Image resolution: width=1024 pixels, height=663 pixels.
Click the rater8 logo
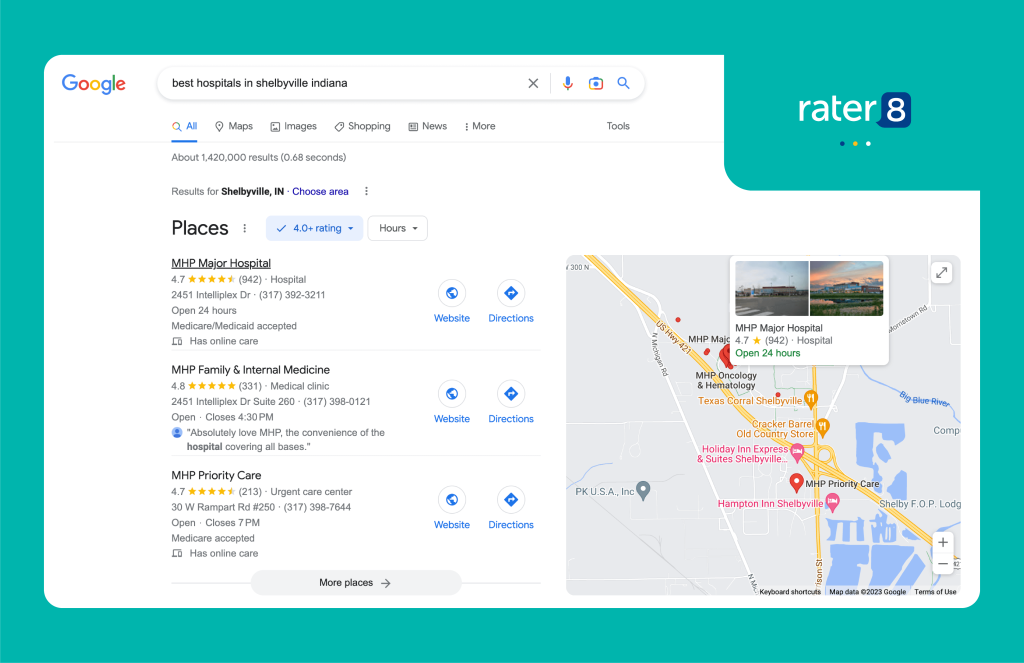pyautogui.click(x=854, y=110)
